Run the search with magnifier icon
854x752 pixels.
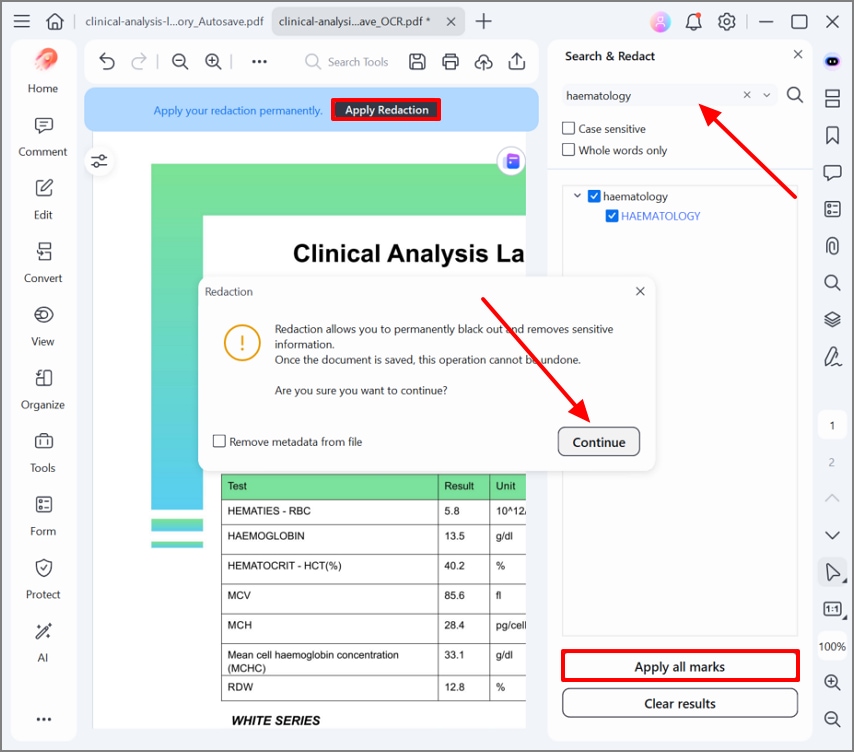(795, 95)
